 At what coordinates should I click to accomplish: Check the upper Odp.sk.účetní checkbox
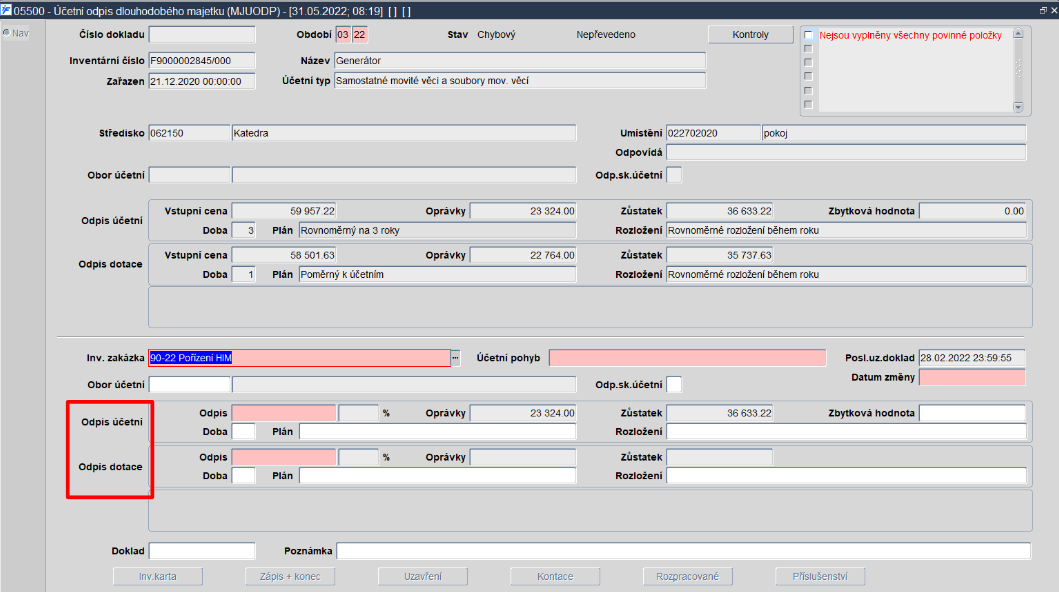click(x=674, y=175)
